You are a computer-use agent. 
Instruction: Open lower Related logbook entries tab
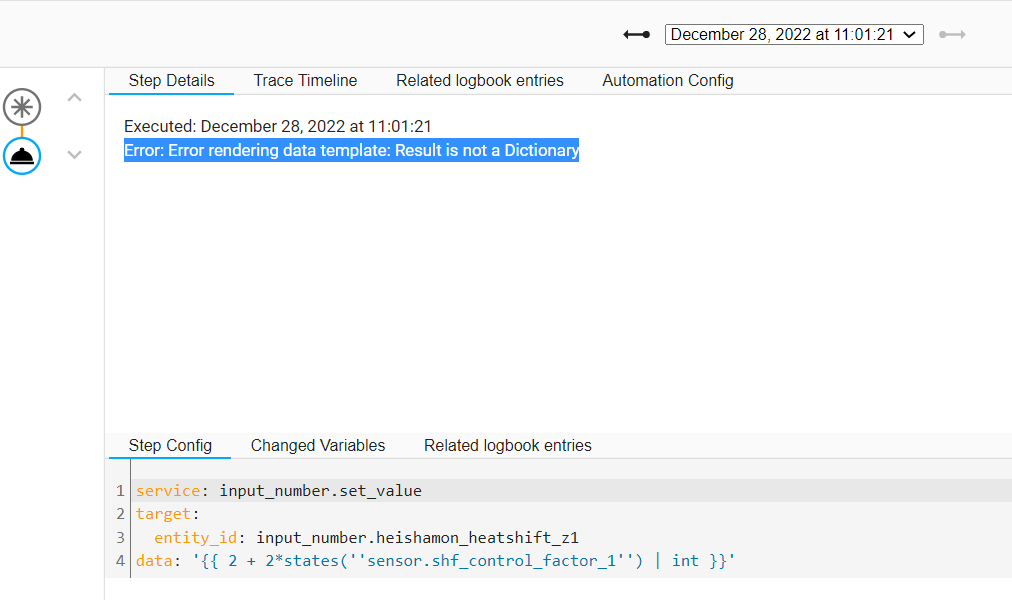click(x=507, y=446)
